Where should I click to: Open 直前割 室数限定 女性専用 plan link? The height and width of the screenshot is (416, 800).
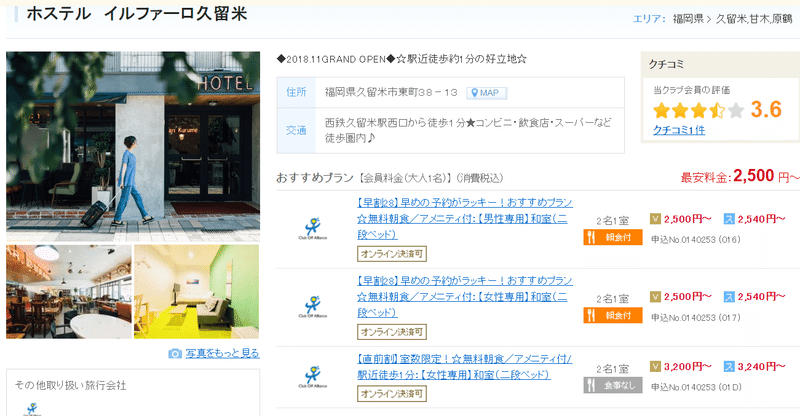[x=464, y=366]
